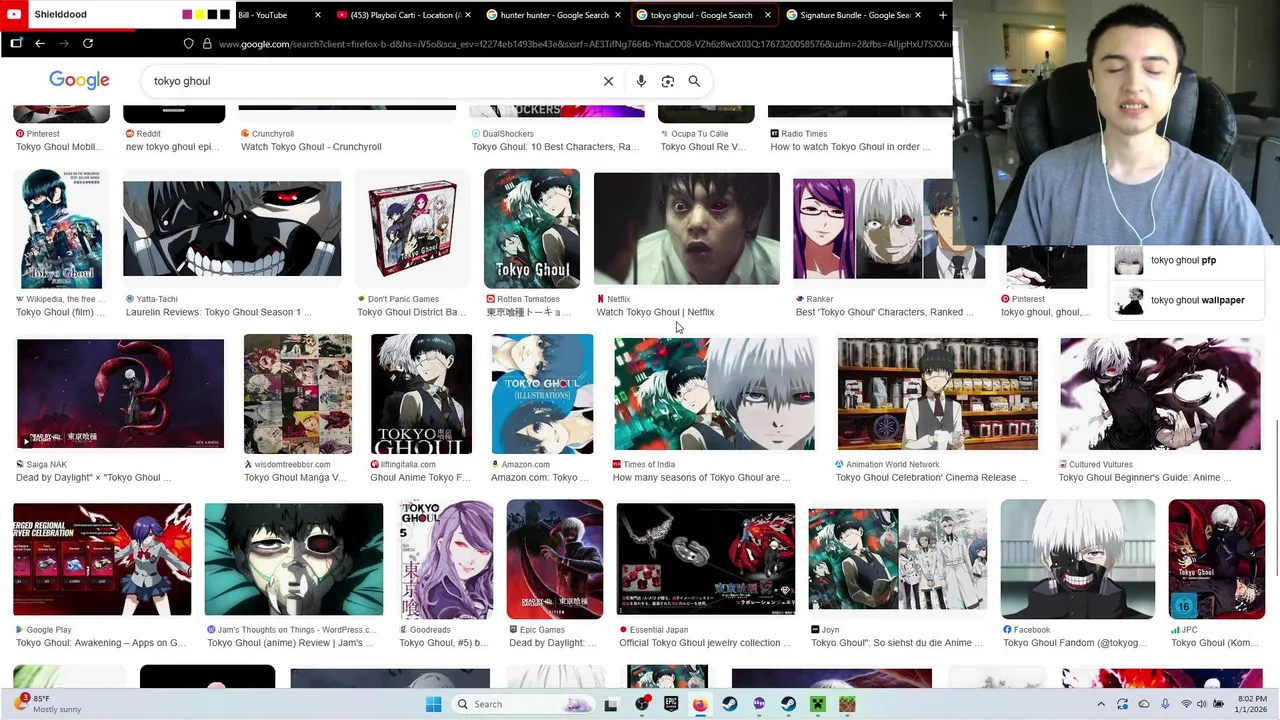Open Wikipedia Tokyo Ghoul (film) result
The image size is (1280, 720).
pyautogui.click(x=60, y=312)
